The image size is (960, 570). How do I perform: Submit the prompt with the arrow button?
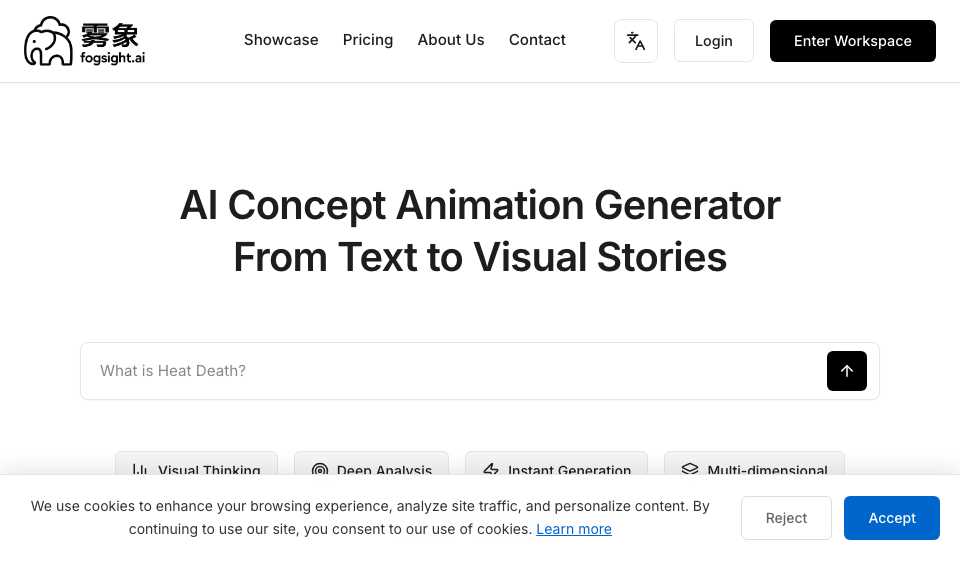click(846, 371)
